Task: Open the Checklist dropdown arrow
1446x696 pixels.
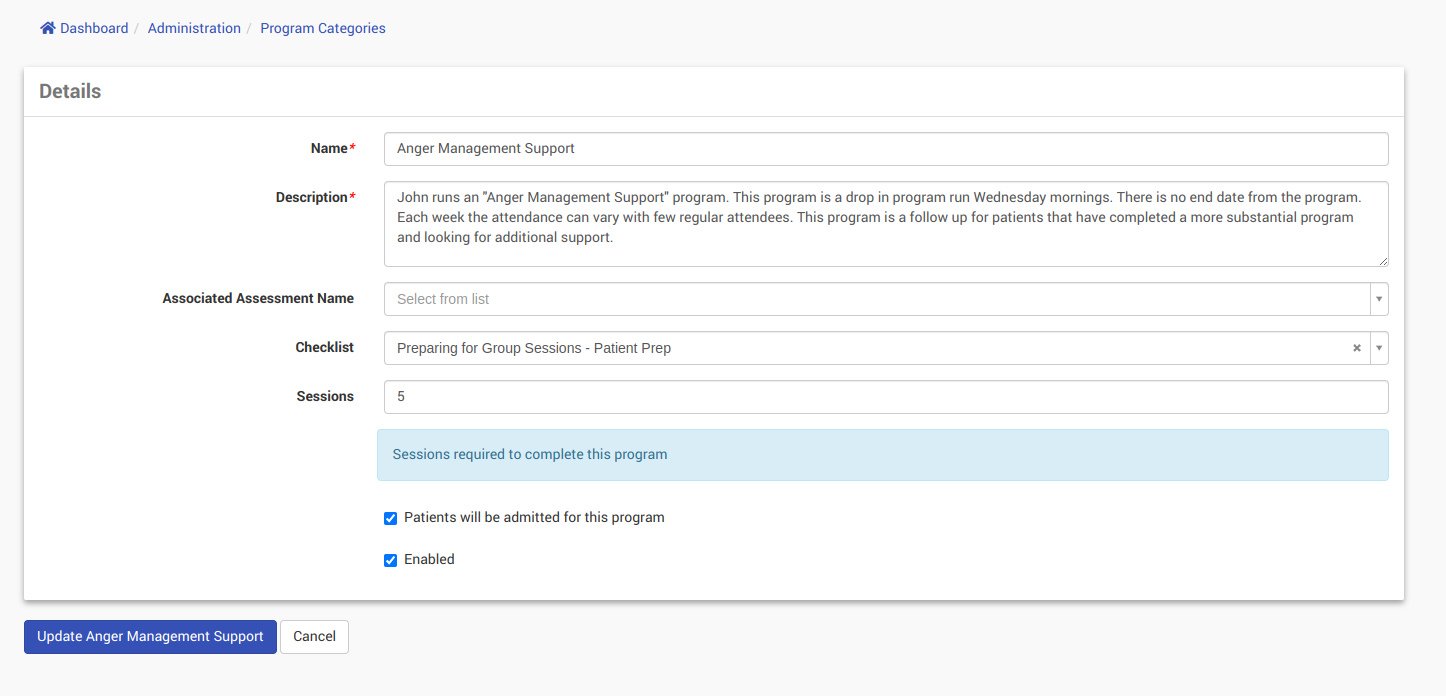Action: point(1379,348)
